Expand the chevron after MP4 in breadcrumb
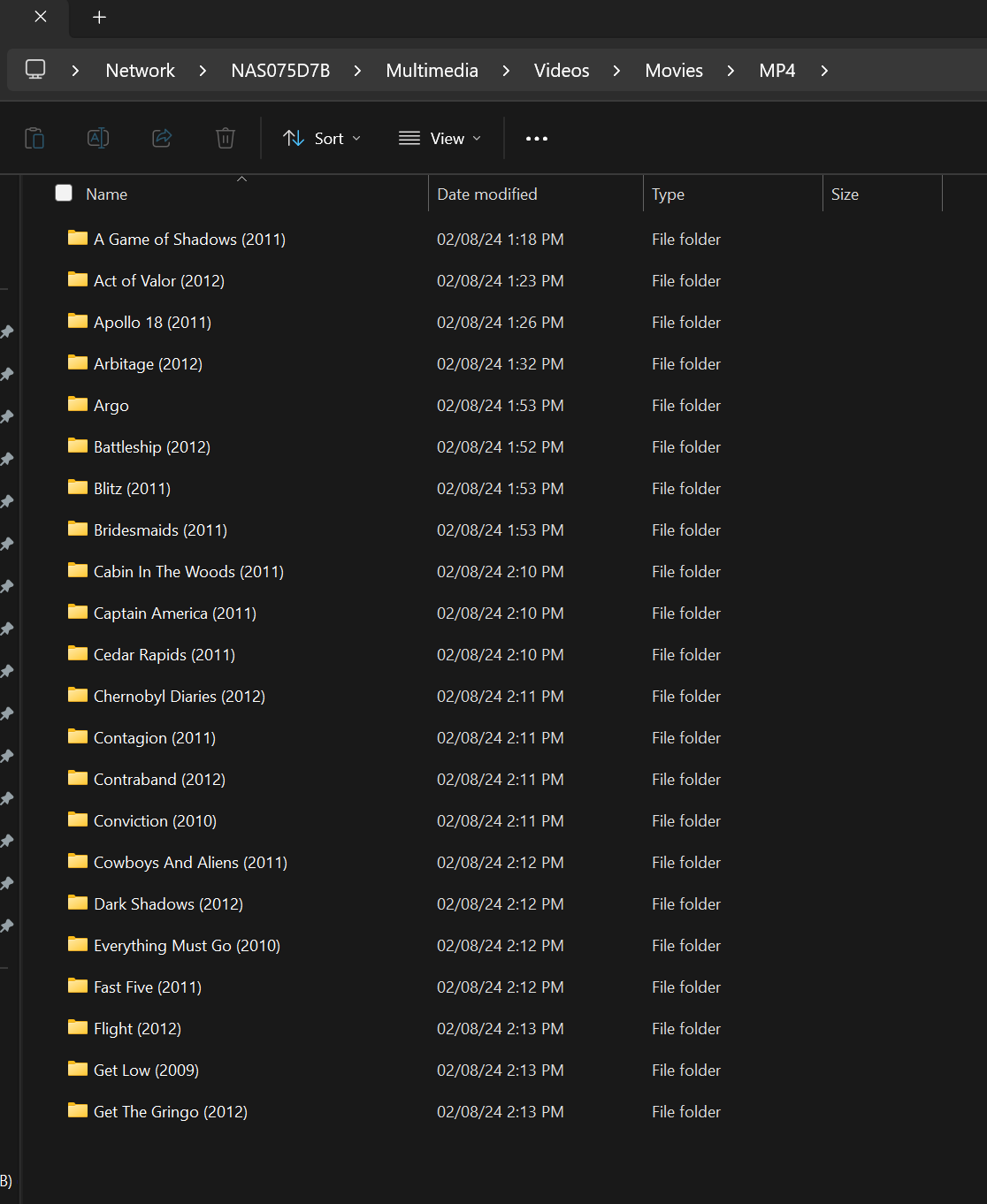 pos(824,71)
